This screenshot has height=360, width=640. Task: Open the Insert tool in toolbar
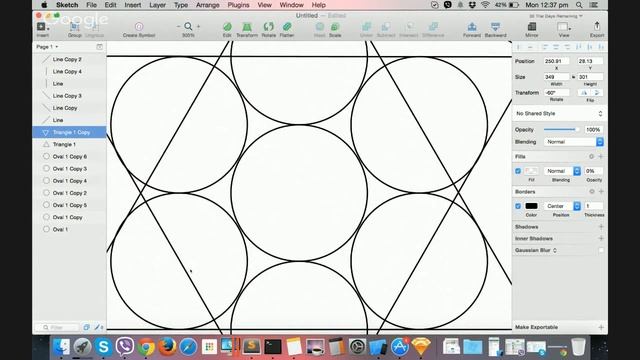pyautogui.click(x=43, y=27)
